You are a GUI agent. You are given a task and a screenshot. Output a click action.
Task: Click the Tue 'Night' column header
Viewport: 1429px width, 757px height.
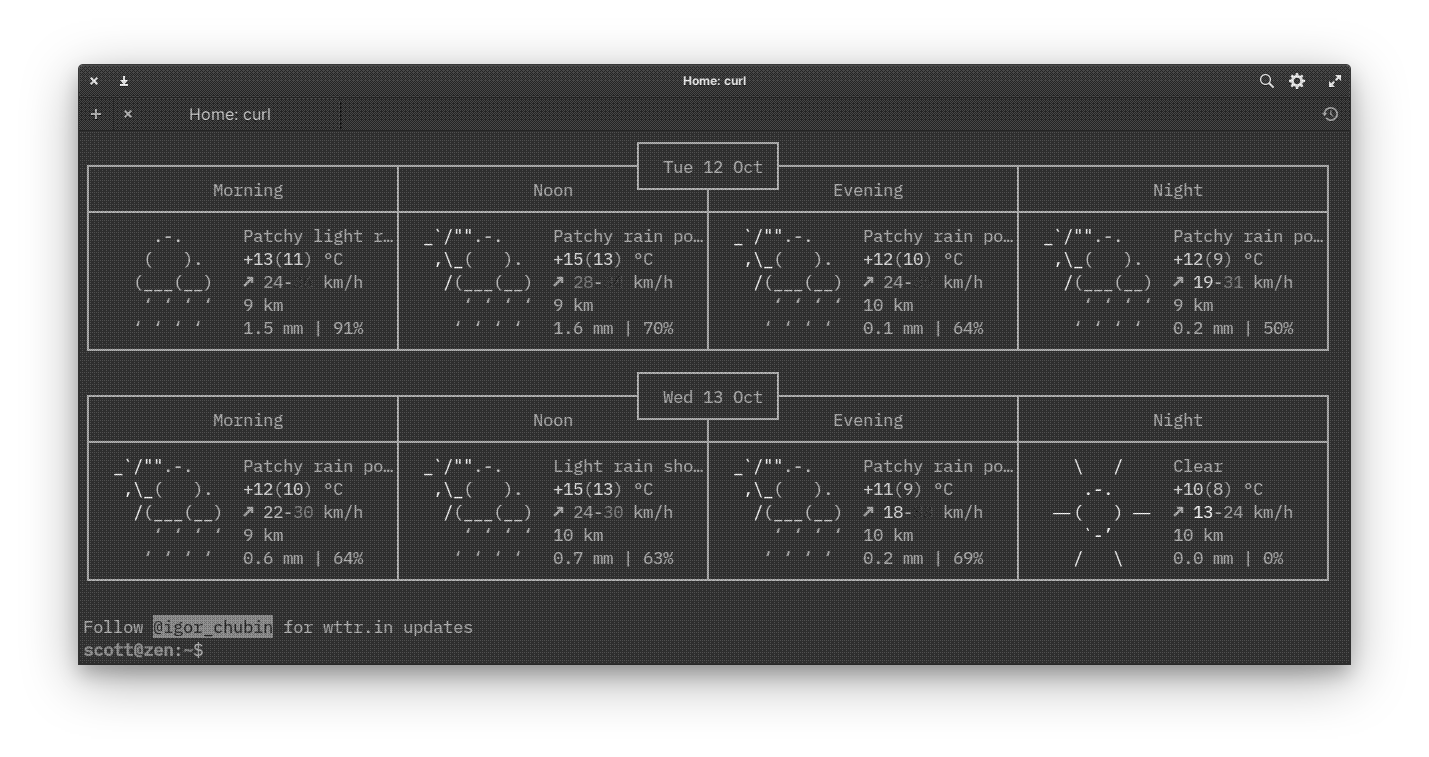(x=1178, y=190)
